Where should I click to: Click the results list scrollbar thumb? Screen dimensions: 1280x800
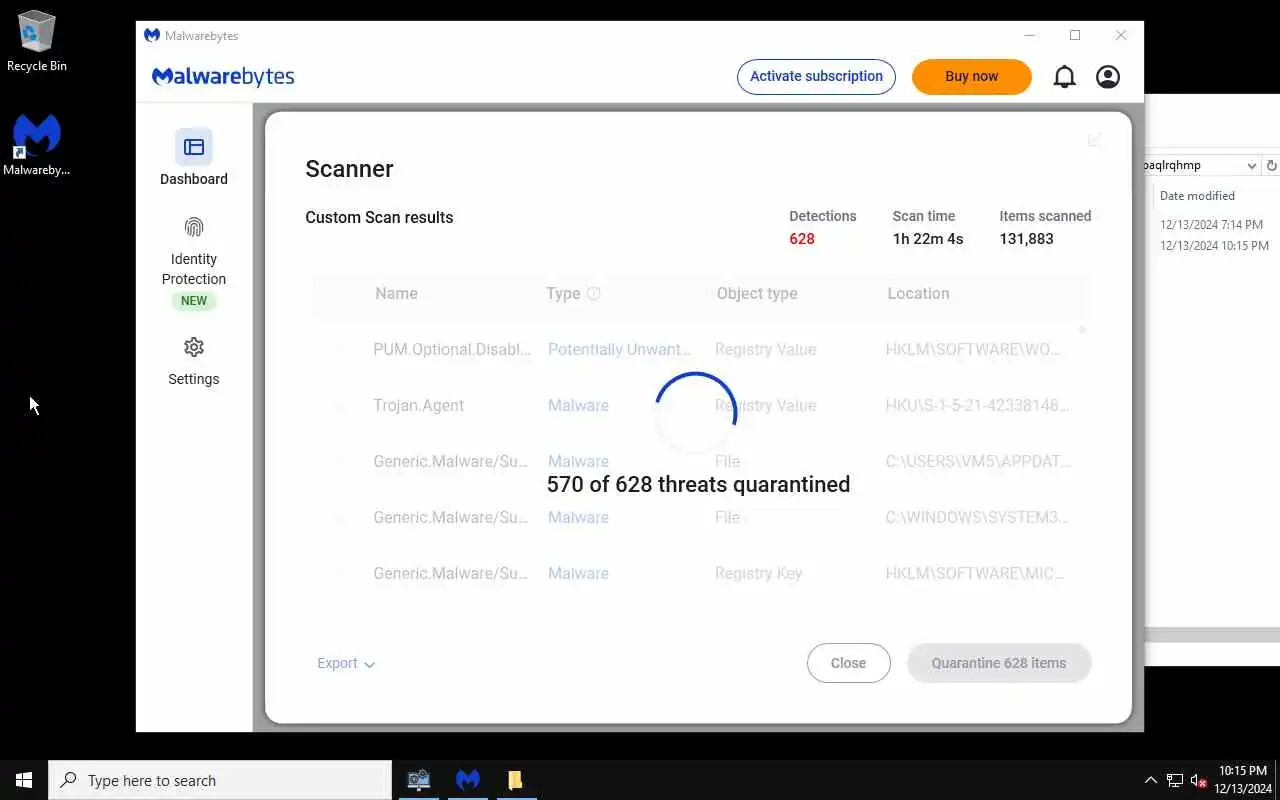tap(1082, 329)
